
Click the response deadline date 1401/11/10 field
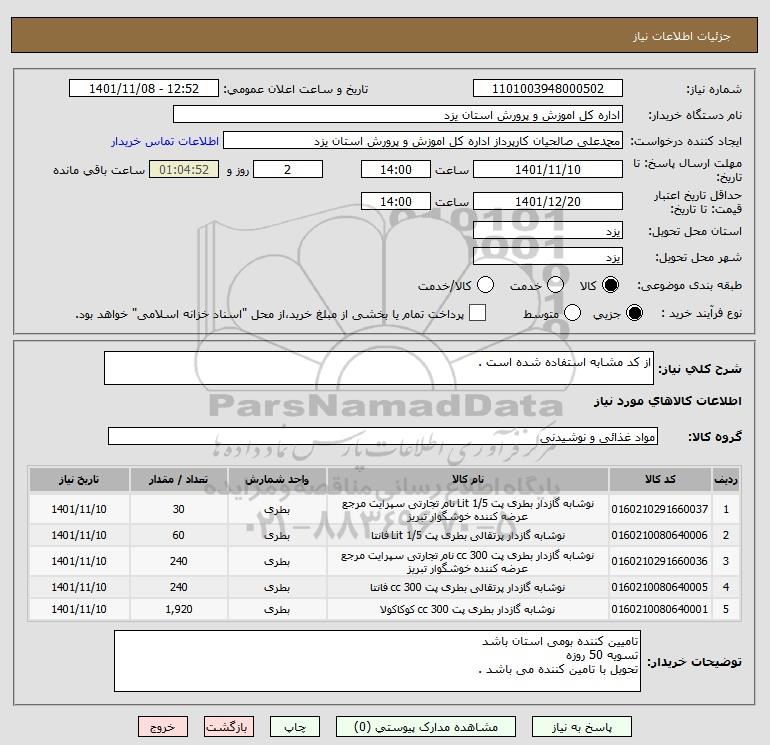[x=548, y=169]
